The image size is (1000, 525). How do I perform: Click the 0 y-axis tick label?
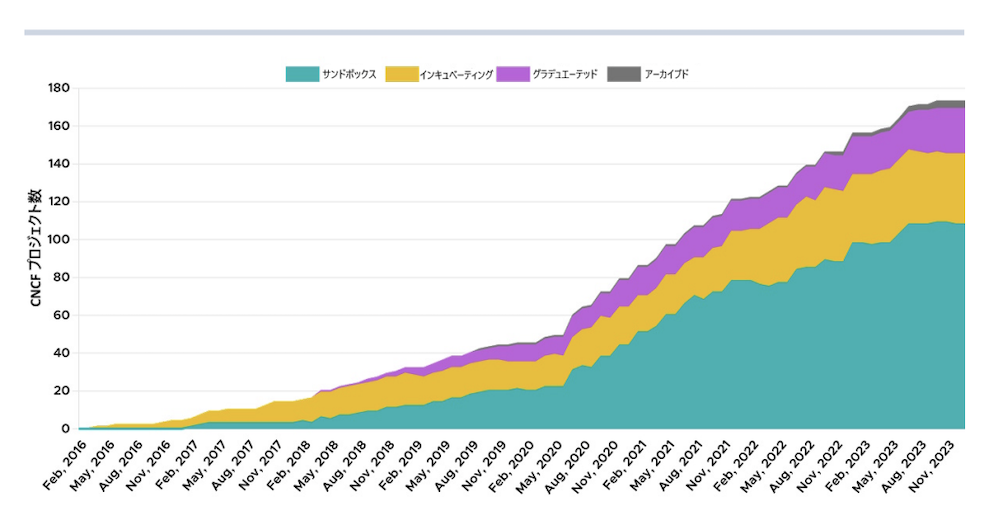(65, 429)
